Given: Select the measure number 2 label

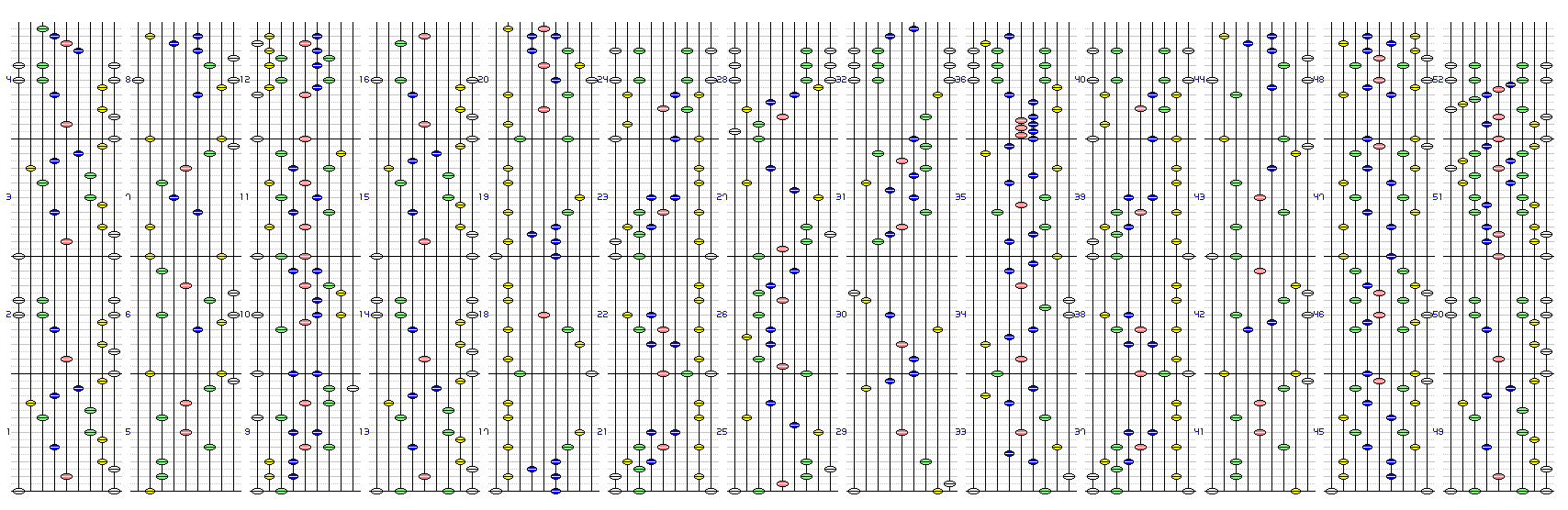Looking at the screenshot, I should [x=8, y=315].
